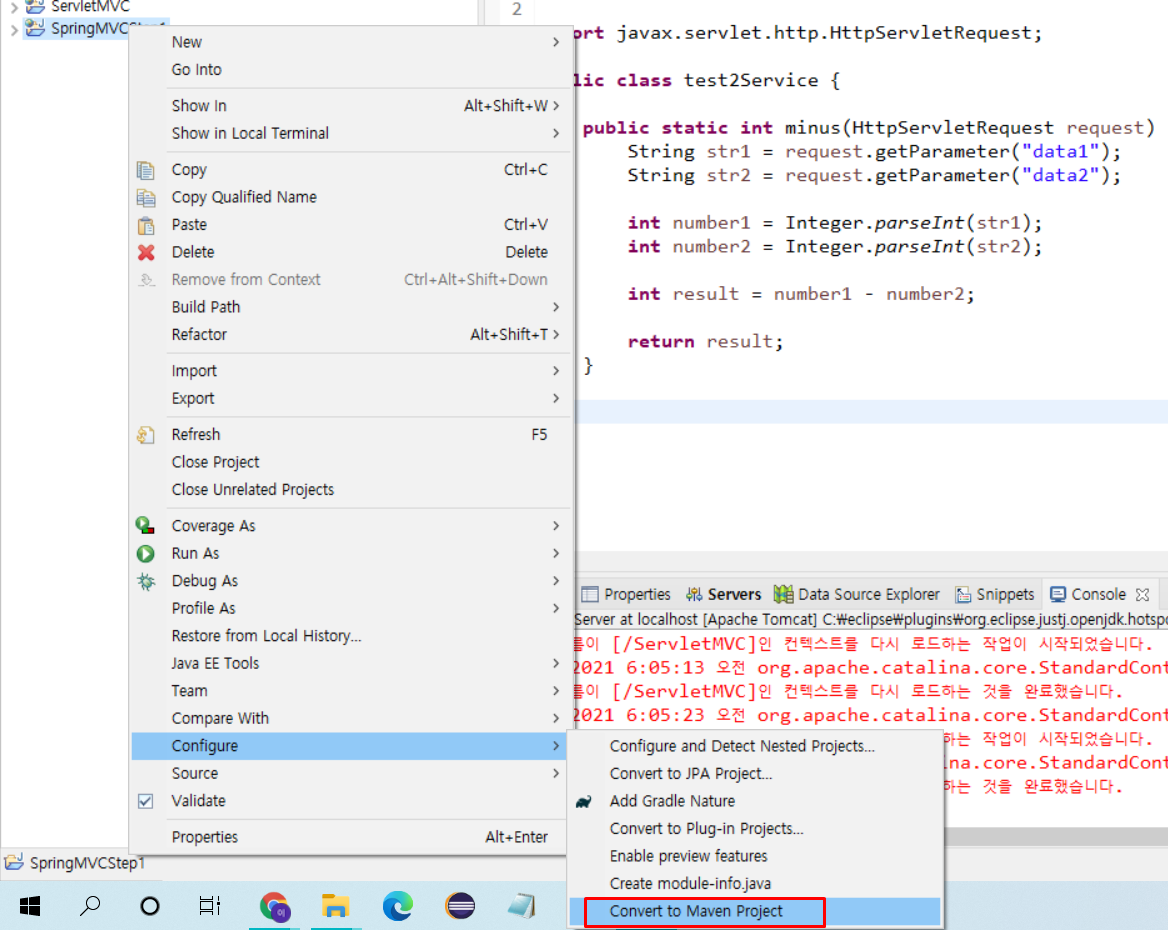Click Go Into menu entry

pyautogui.click(x=349, y=70)
